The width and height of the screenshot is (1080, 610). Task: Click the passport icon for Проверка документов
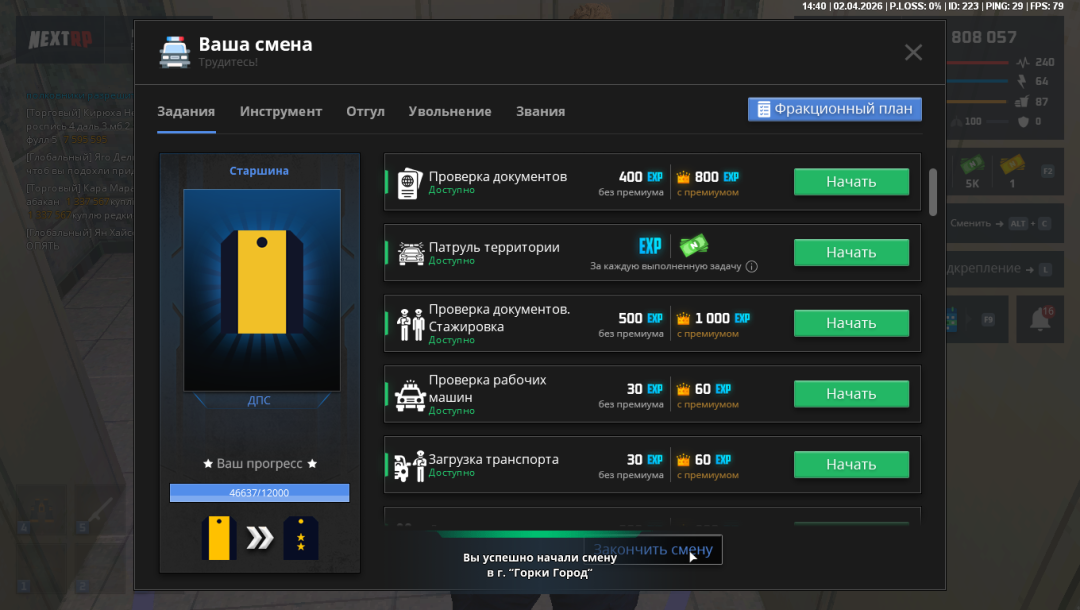tap(408, 183)
